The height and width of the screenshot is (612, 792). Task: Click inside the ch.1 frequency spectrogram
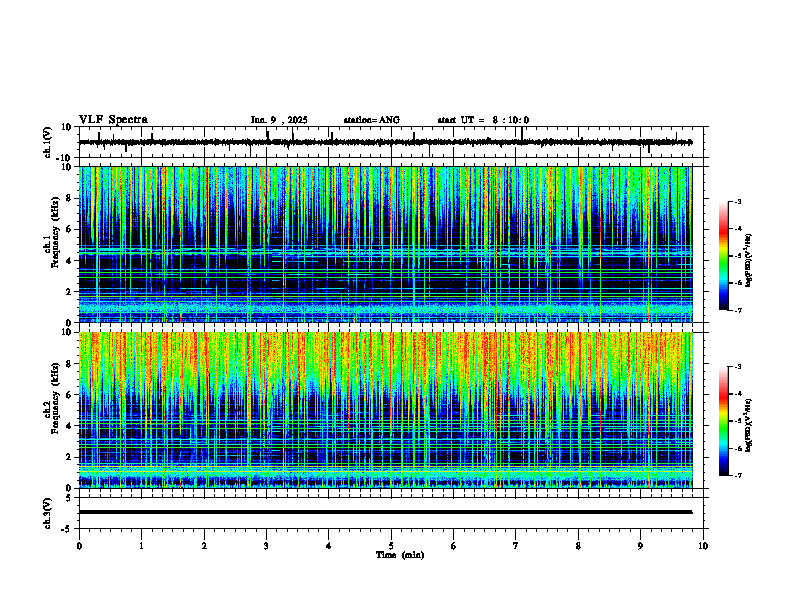pyautogui.click(x=385, y=244)
